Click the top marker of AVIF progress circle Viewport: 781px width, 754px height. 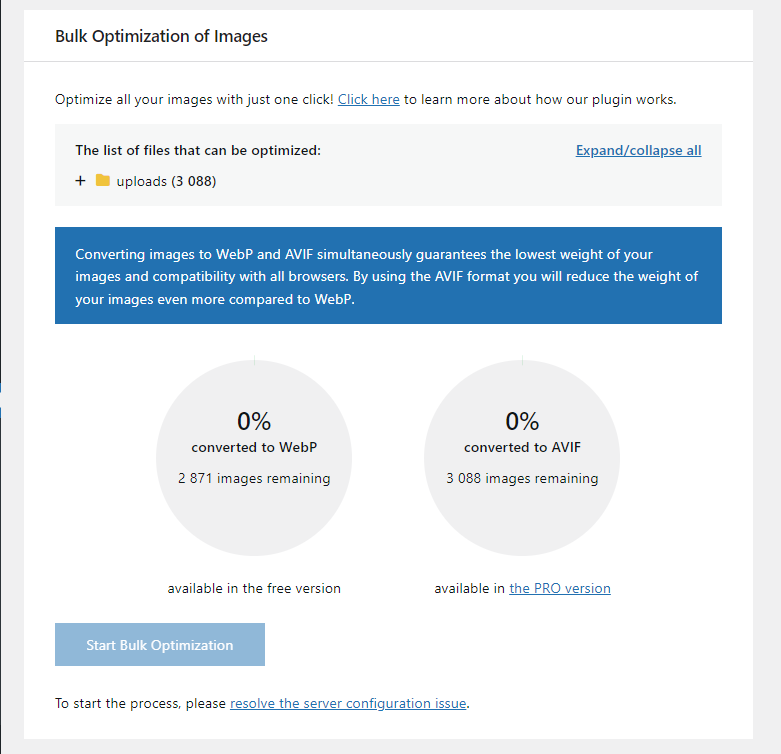click(x=522, y=360)
